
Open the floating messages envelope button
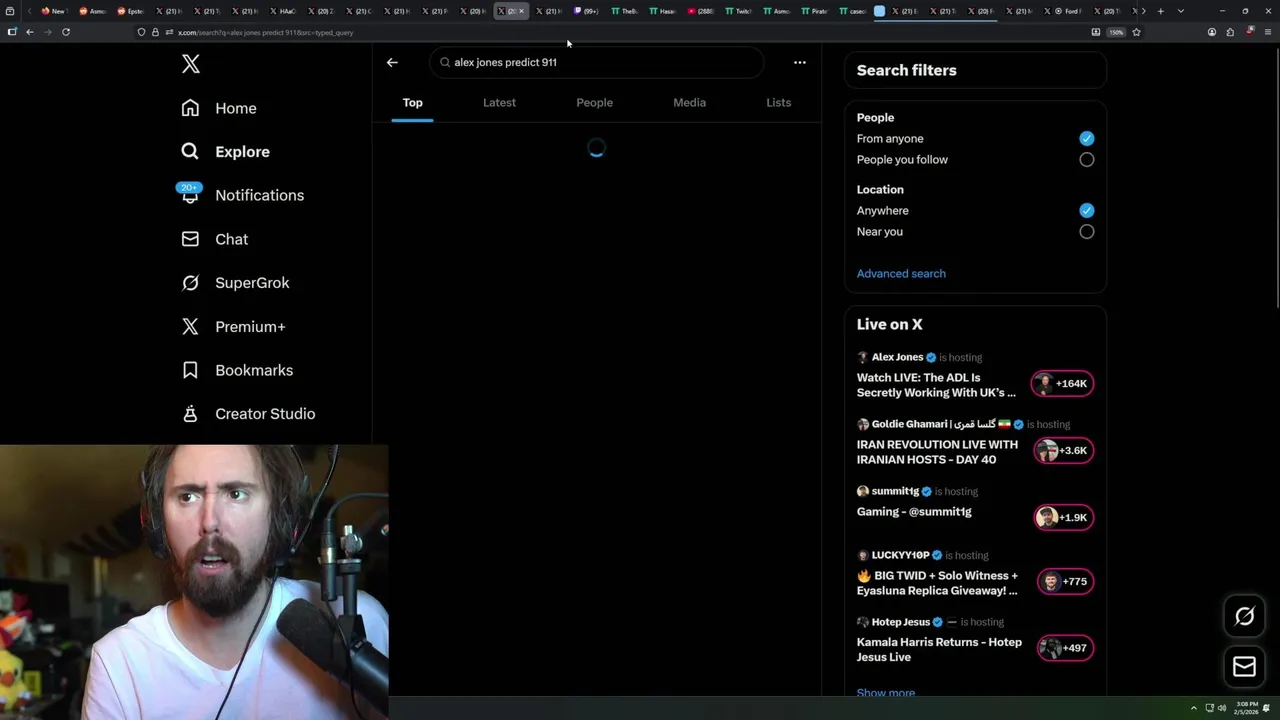(1244, 666)
